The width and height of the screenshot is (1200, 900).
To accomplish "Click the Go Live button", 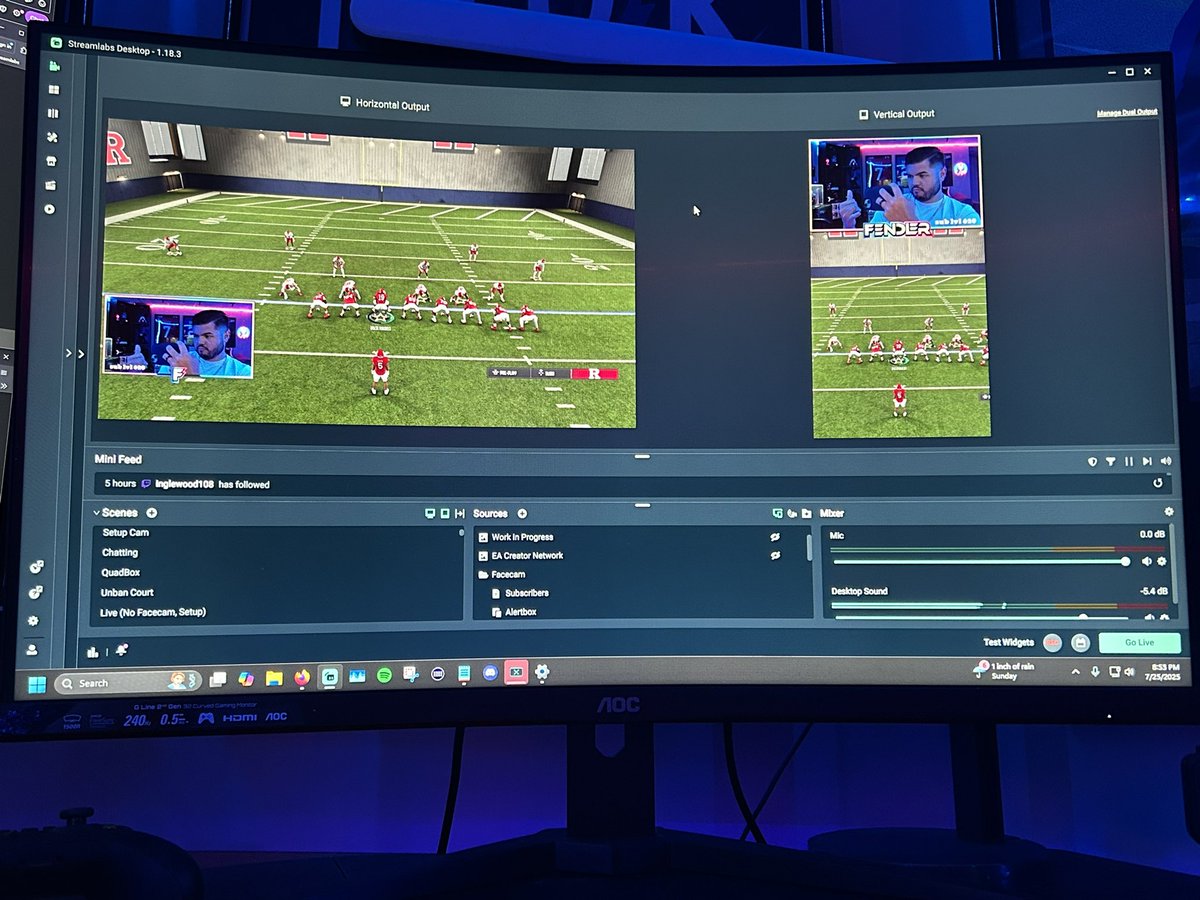I will pos(1139,643).
